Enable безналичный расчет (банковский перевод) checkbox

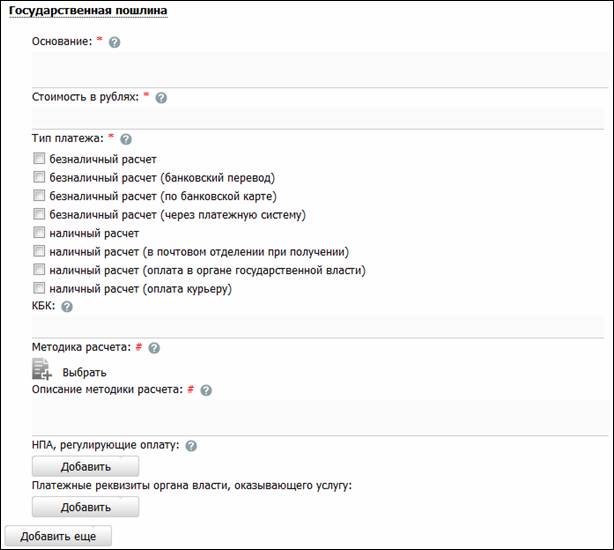39,177
